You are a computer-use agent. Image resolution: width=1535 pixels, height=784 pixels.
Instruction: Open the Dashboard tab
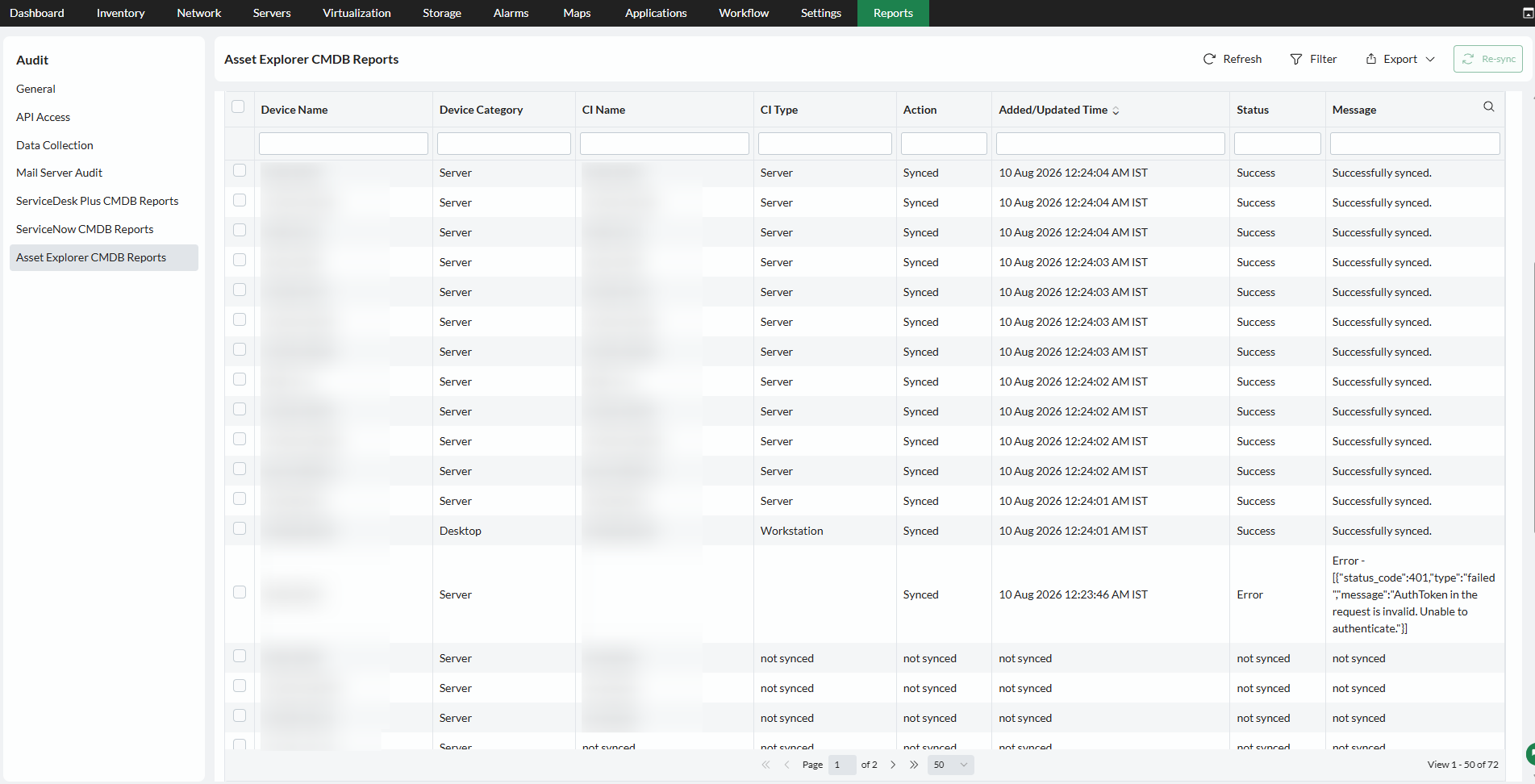click(x=37, y=13)
